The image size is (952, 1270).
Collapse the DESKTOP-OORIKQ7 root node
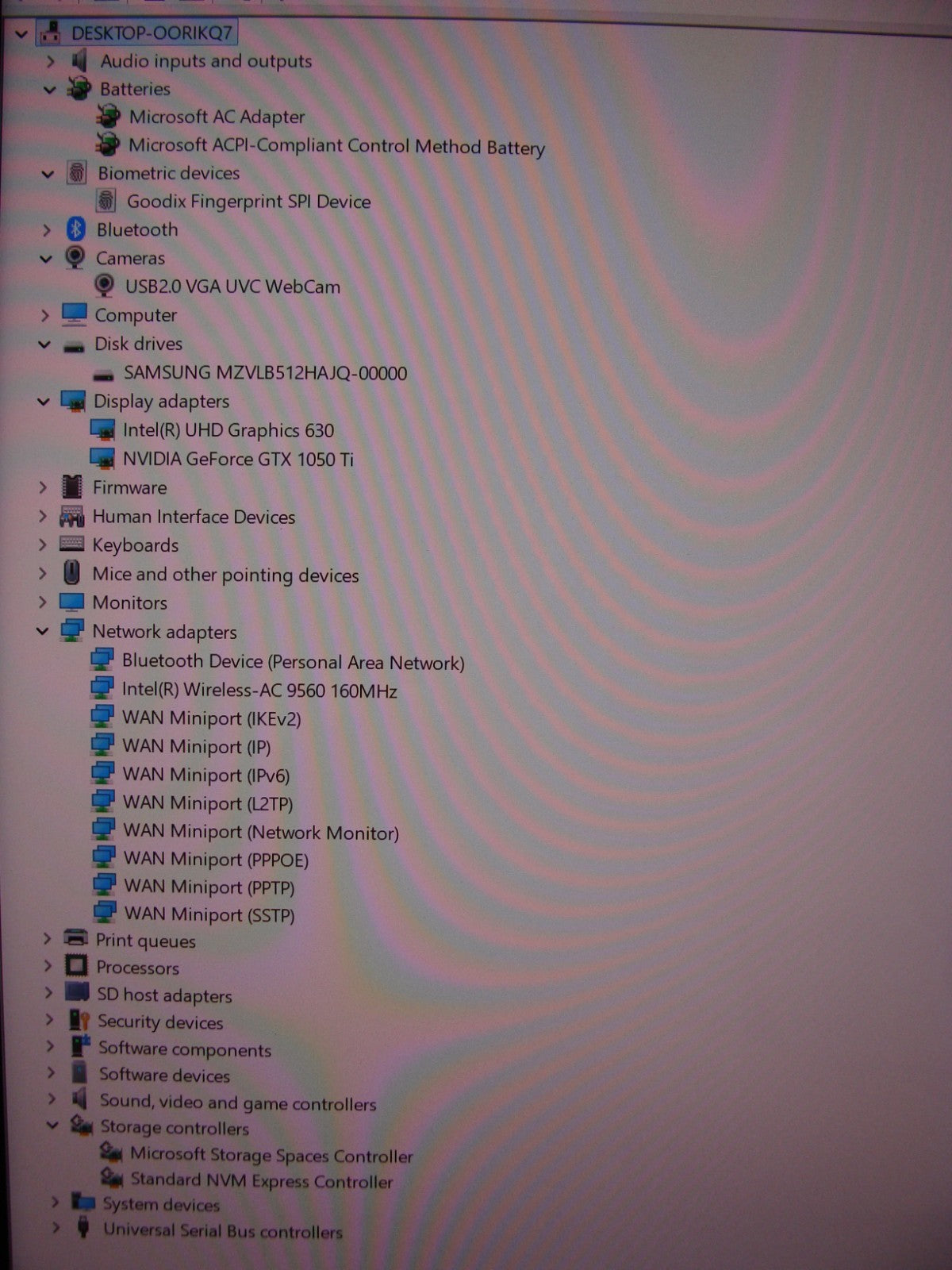pos(21,33)
